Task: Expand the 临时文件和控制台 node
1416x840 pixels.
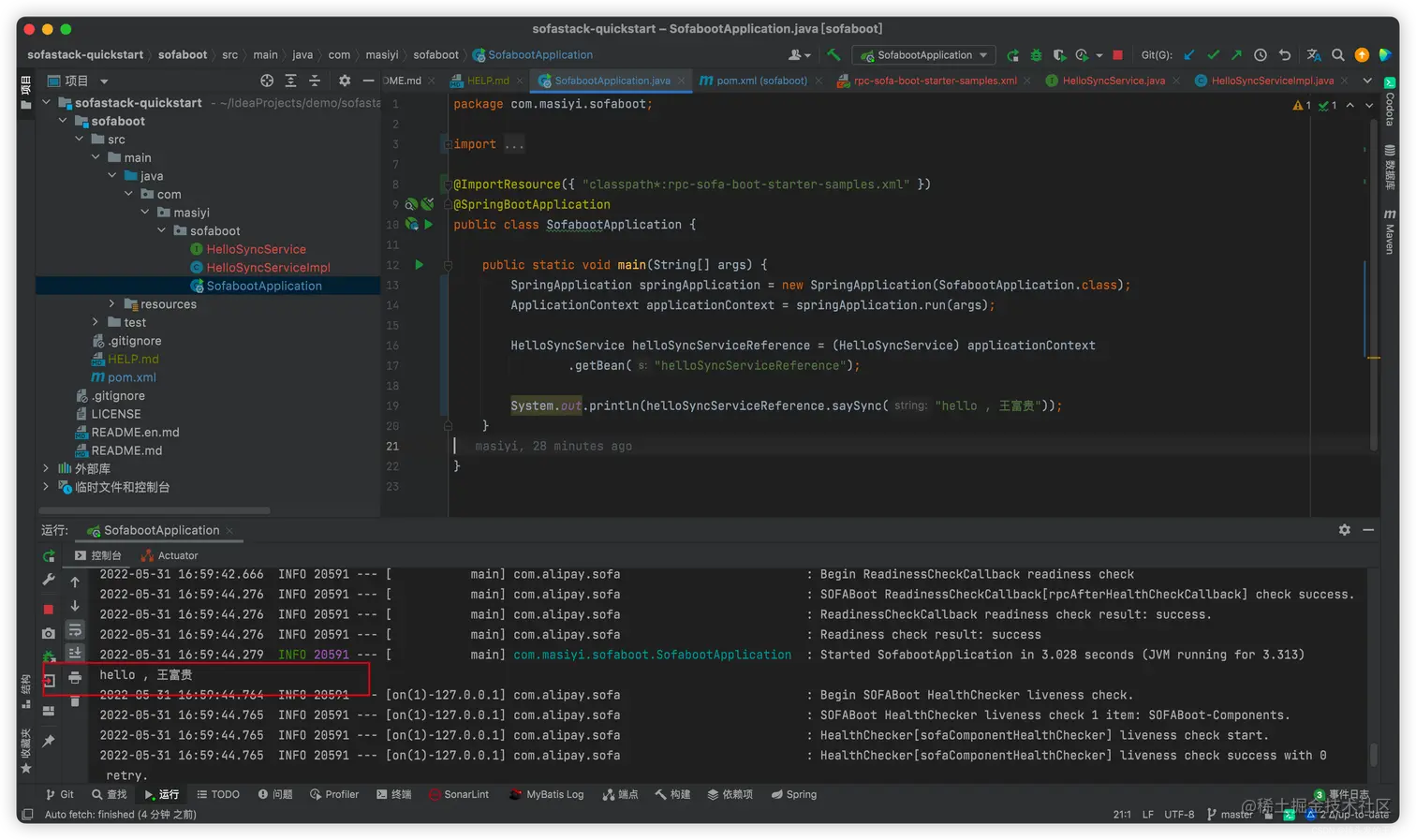Action: 46,487
